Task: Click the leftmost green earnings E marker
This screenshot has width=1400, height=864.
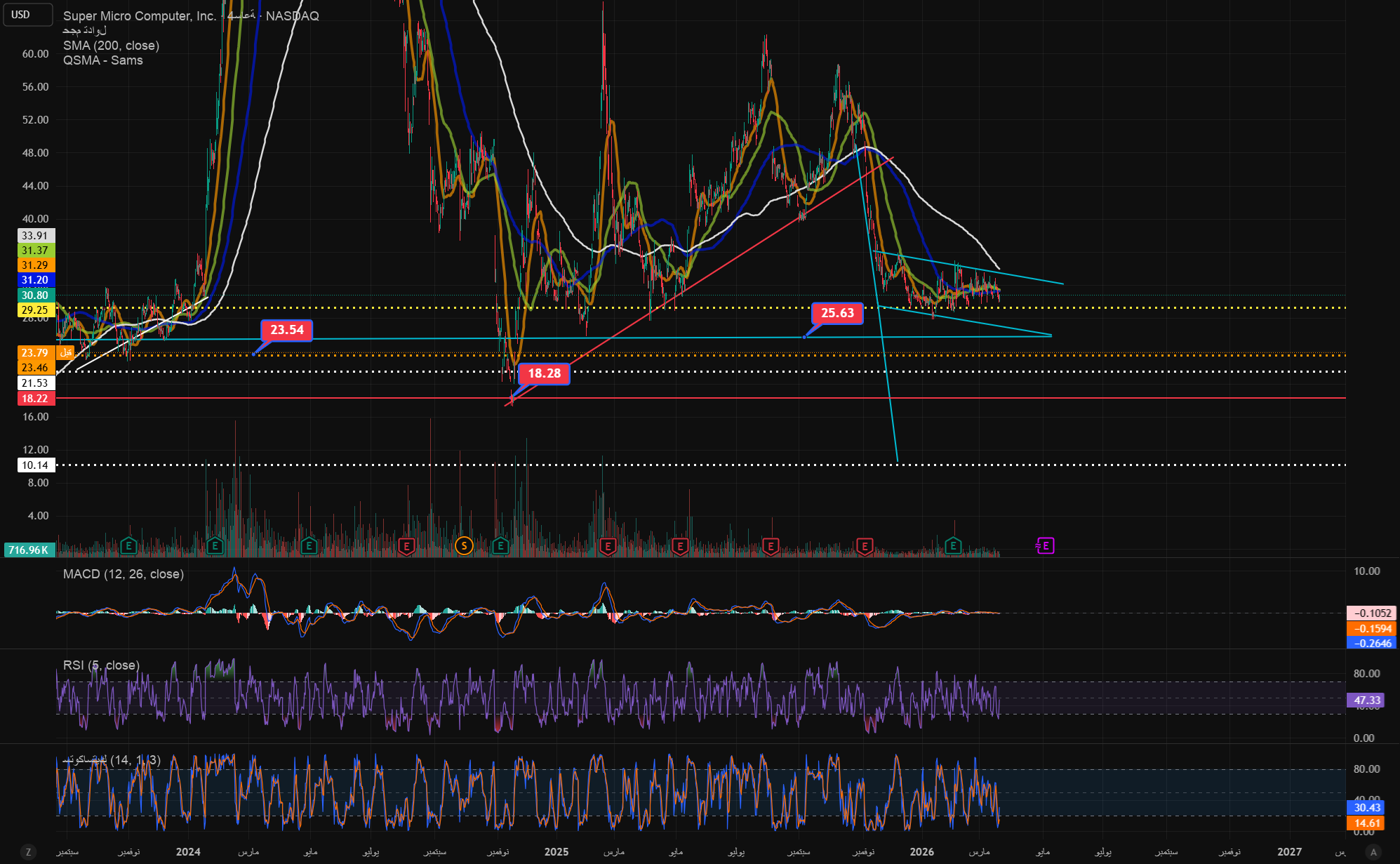Action: coord(128,545)
